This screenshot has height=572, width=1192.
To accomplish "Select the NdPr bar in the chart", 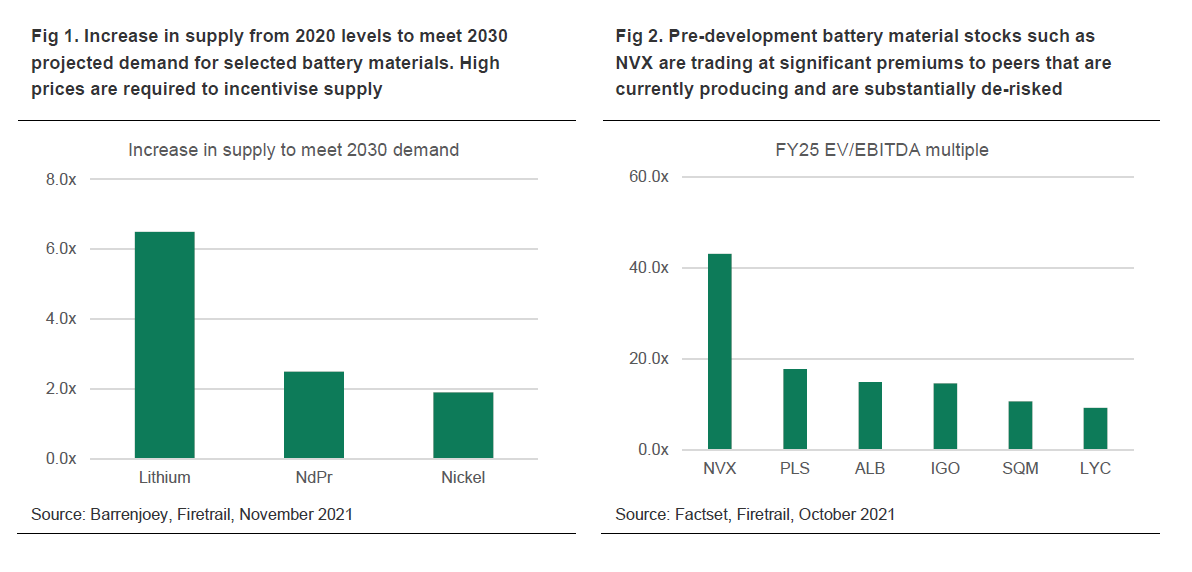I will (313, 415).
